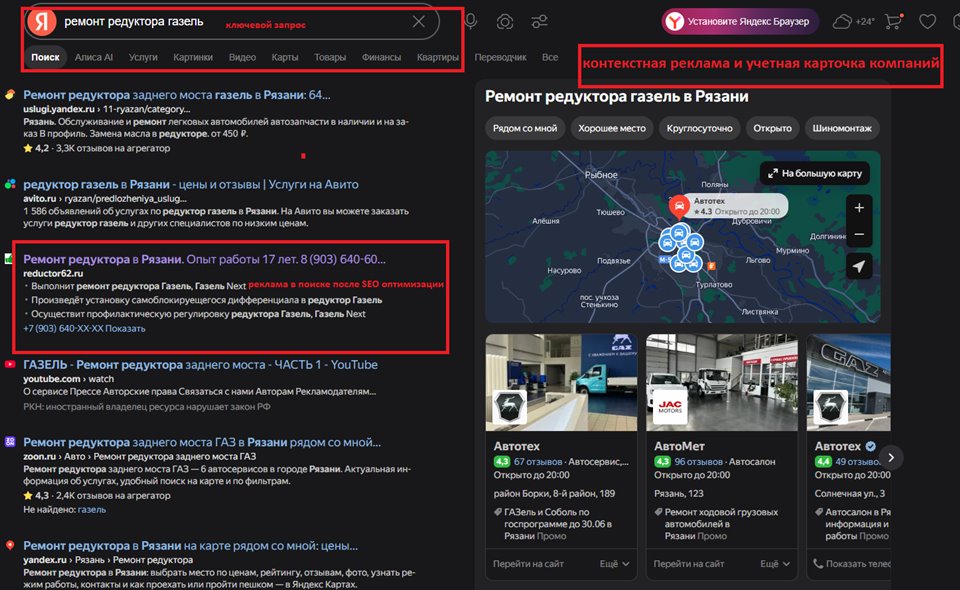Click the map geolocation arrow button
The width and height of the screenshot is (960, 590).
[859, 266]
